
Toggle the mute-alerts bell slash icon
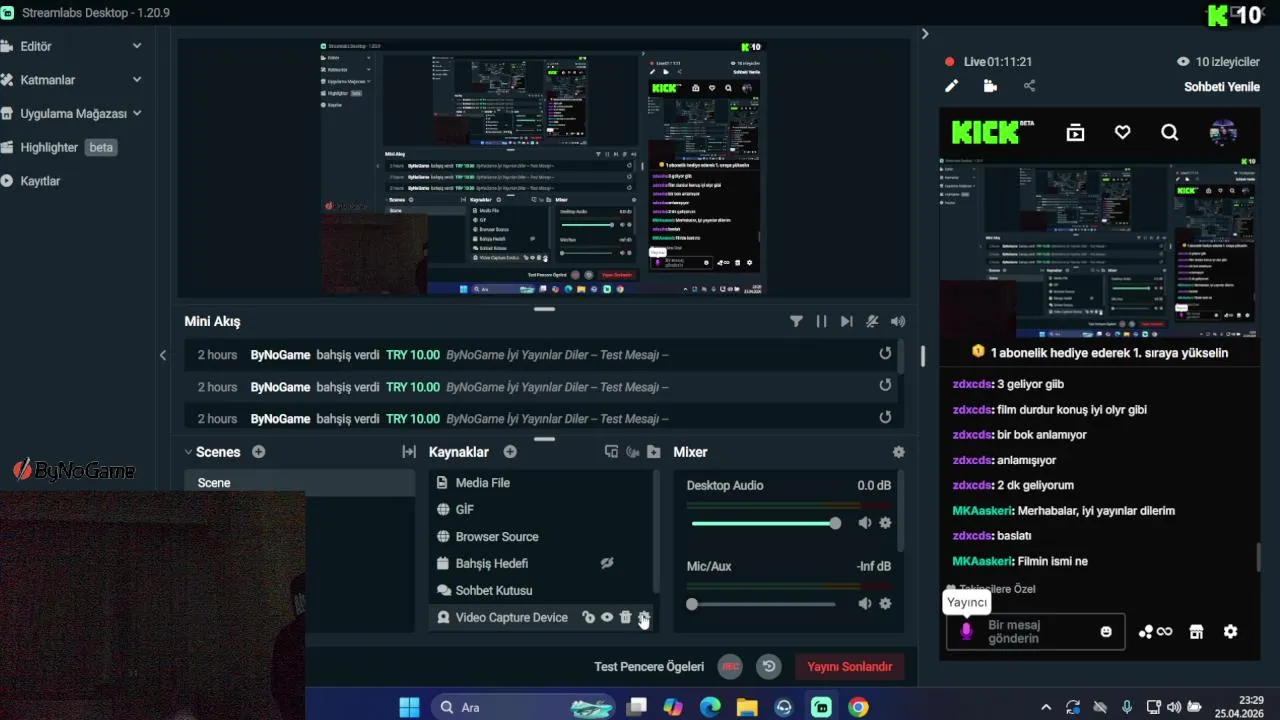(872, 322)
